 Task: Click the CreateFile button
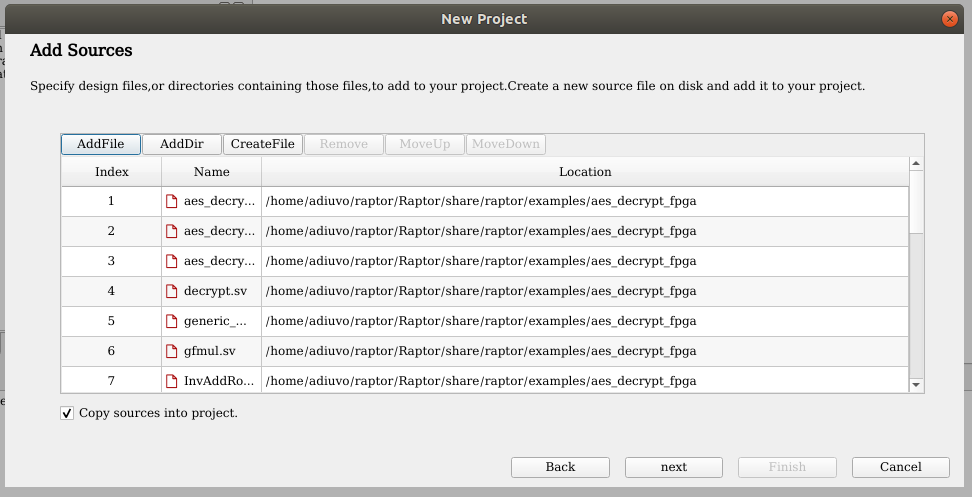click(x=263, y=144)
